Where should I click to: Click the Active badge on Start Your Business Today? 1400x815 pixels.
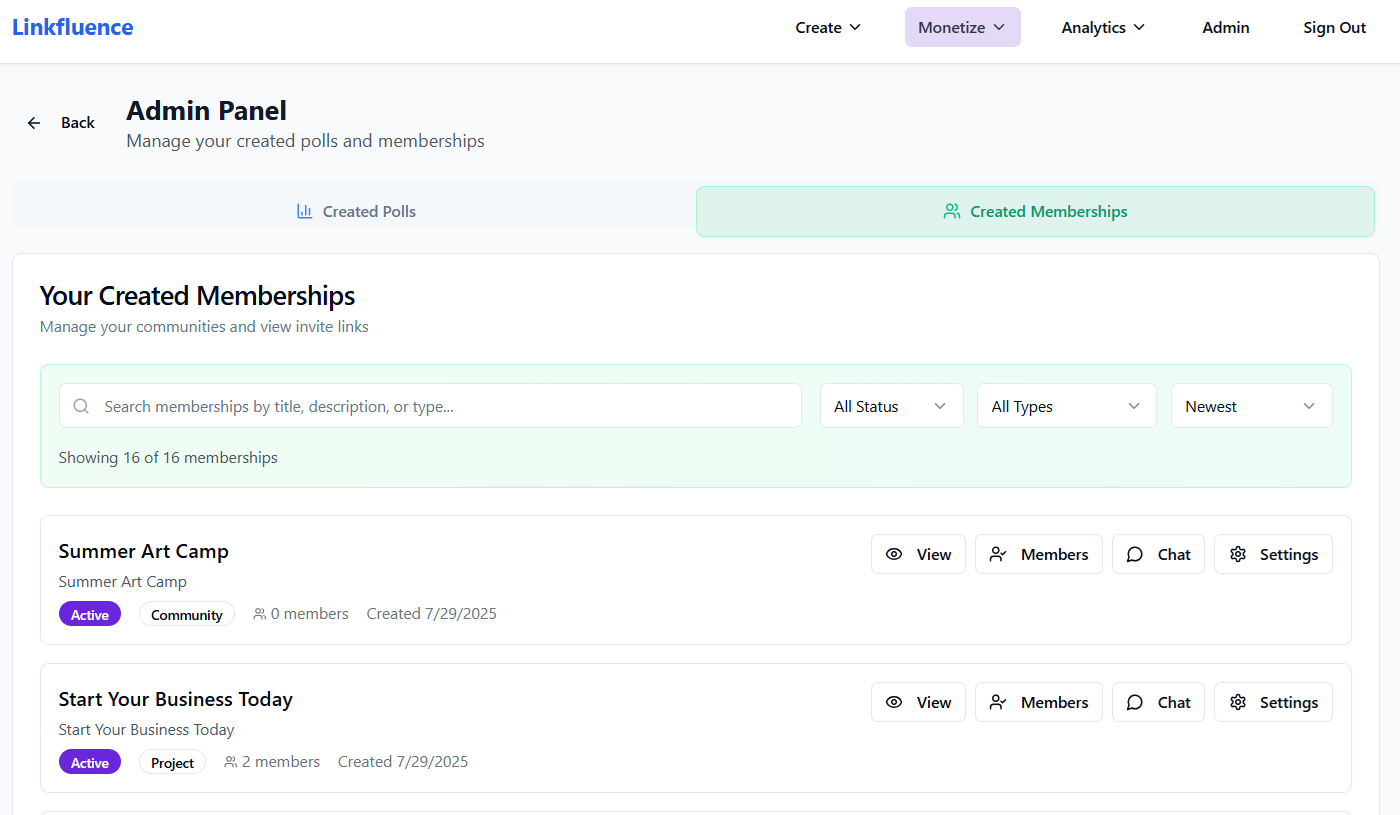point(90,762)
